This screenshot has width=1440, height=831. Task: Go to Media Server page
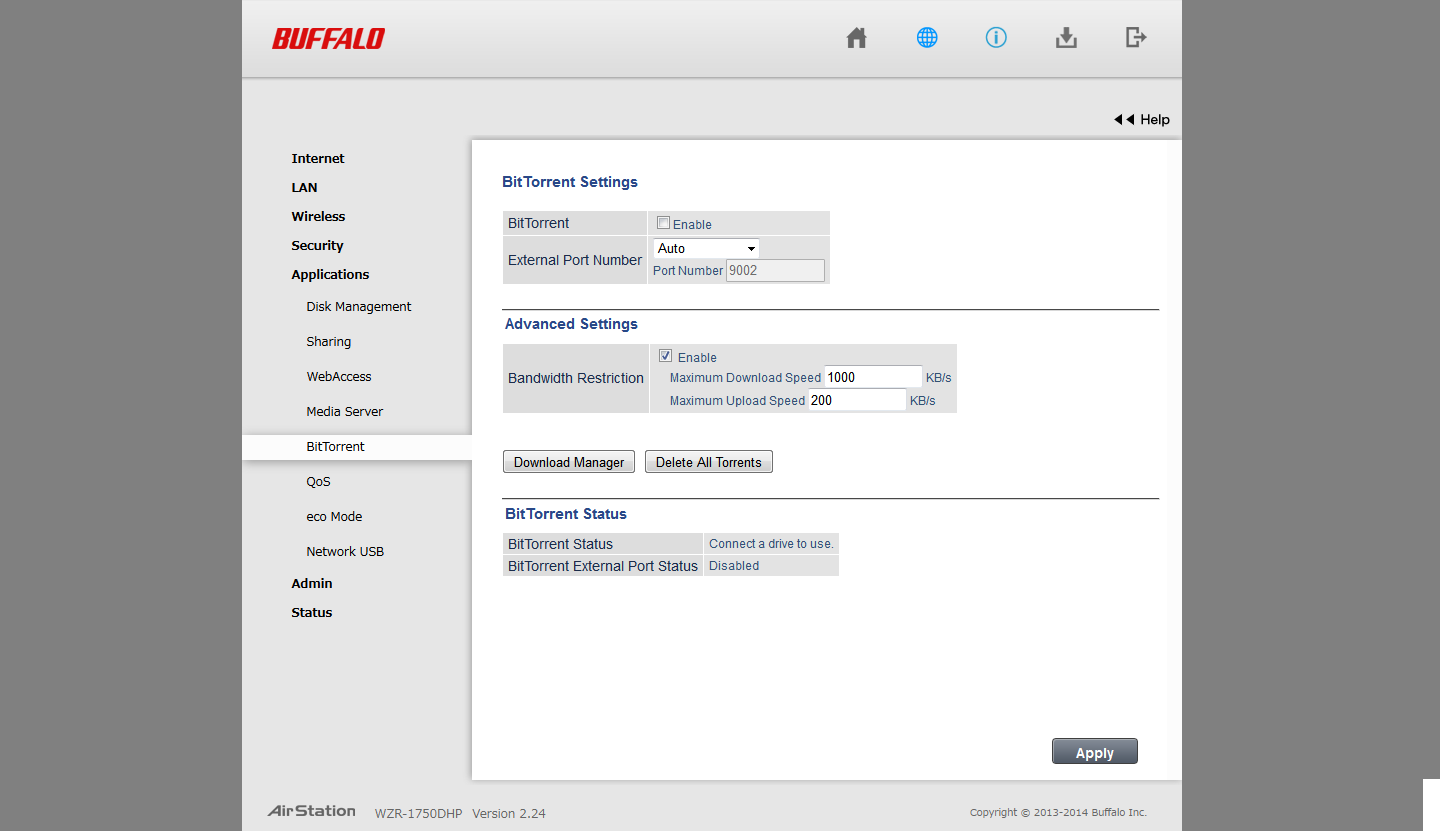pyautogui.click(x=344, y=411)
